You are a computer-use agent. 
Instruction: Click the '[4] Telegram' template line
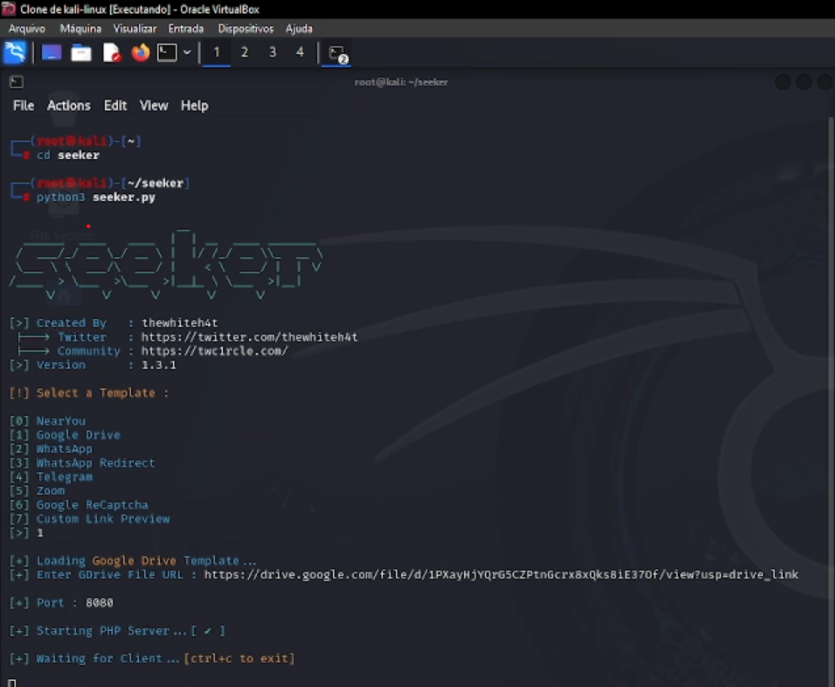[51, 477]
